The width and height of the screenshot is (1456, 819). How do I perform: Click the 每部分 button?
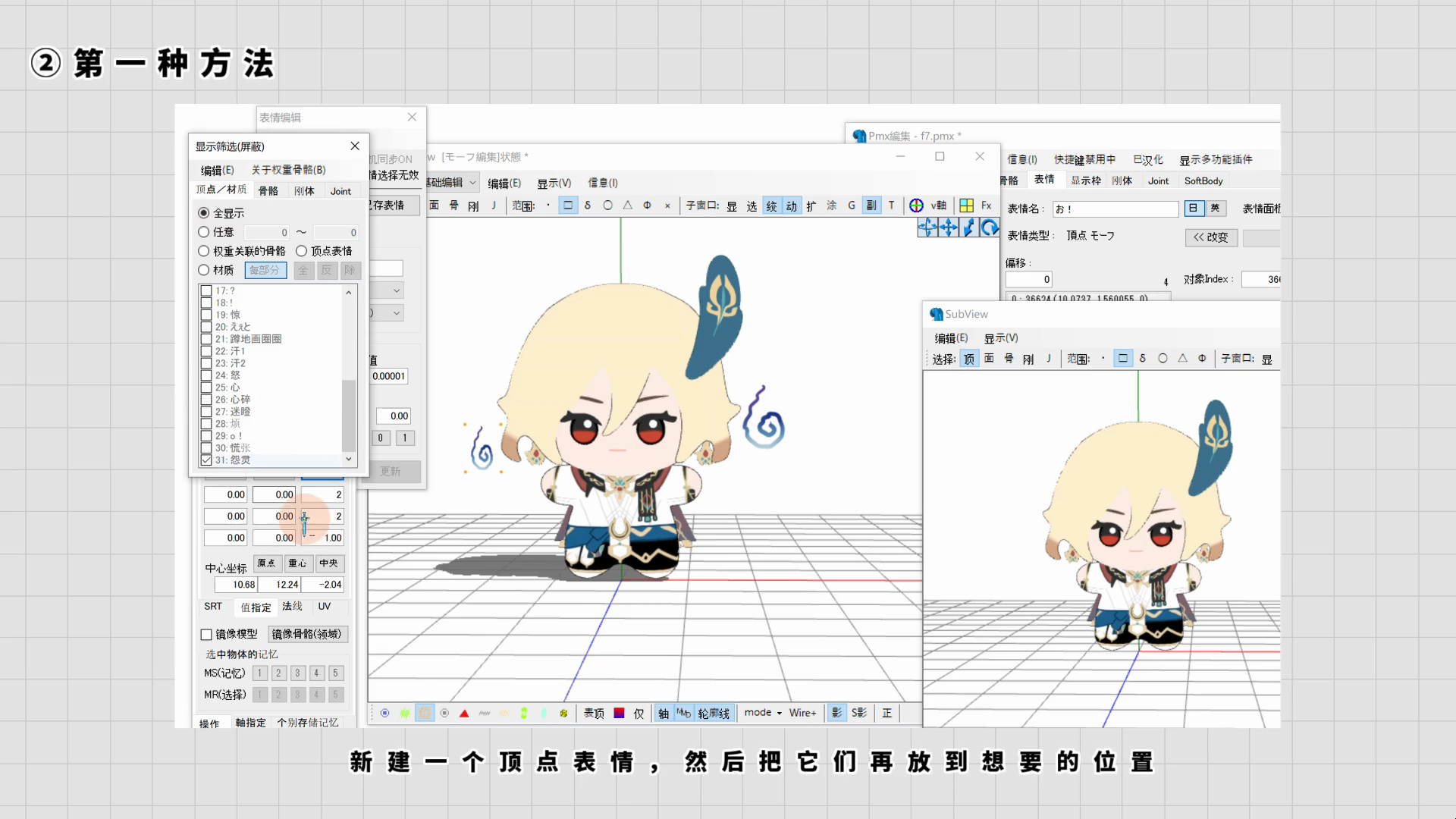click(x=265, y=270)
